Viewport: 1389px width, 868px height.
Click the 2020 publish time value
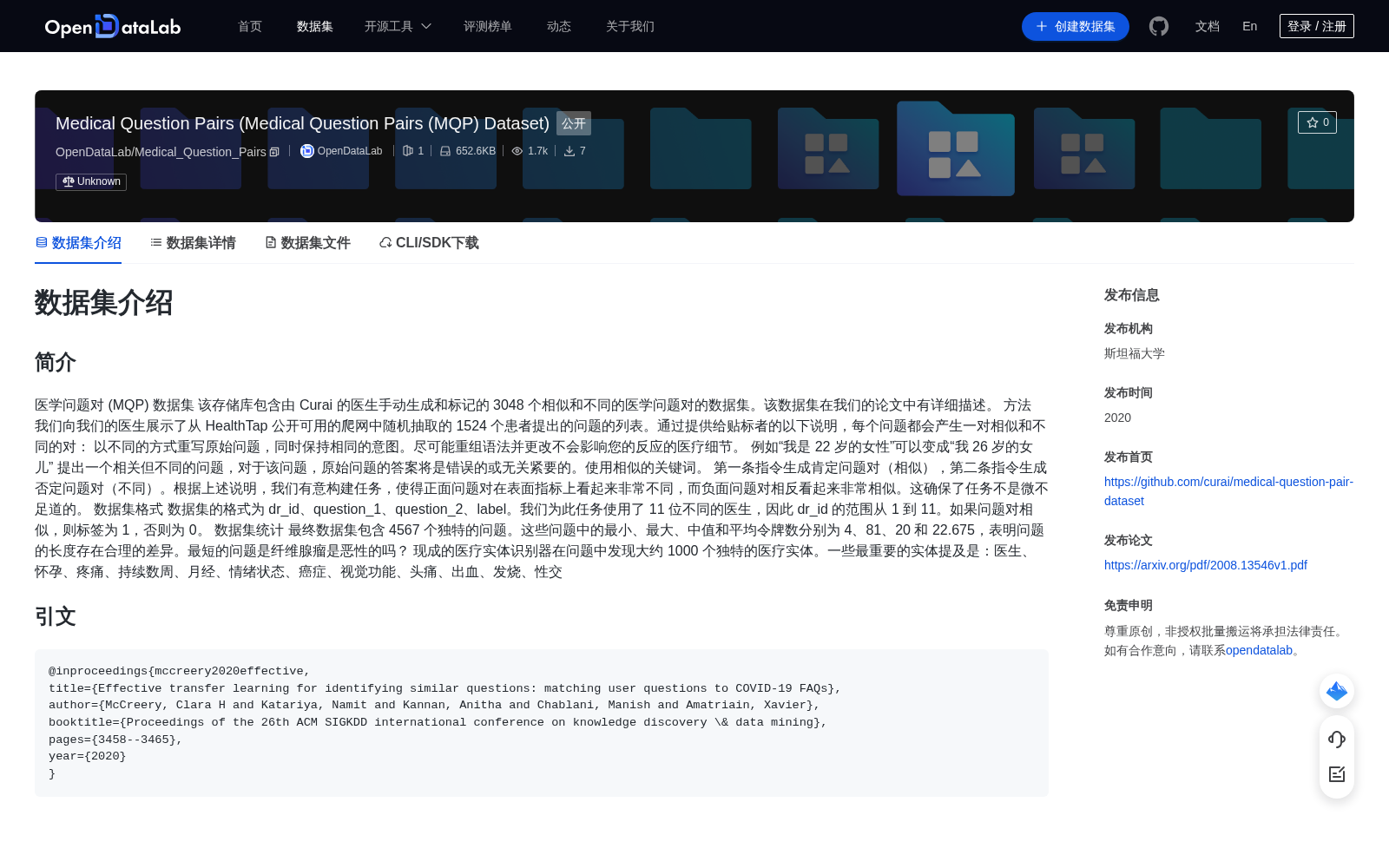tap(1117, 418)
